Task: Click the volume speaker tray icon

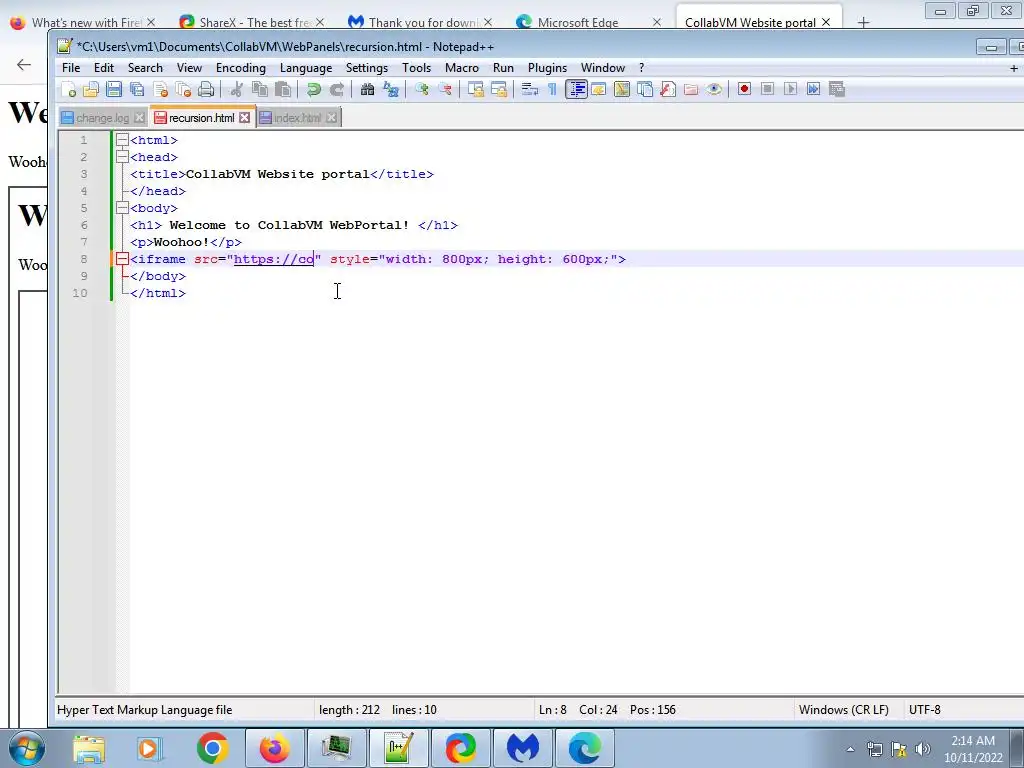Action: (922, 749)
